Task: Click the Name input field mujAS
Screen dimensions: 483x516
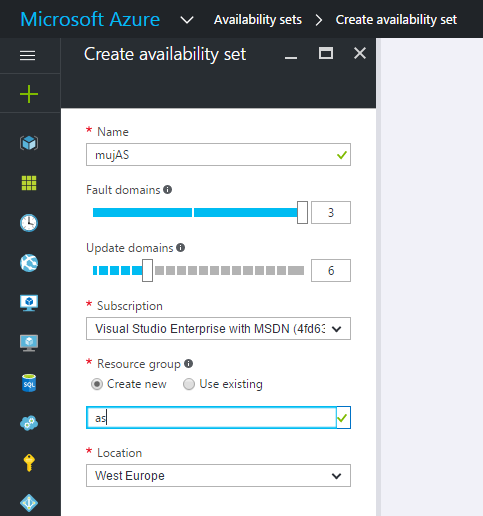Action: pyautogui.click(x=218, y=155)
